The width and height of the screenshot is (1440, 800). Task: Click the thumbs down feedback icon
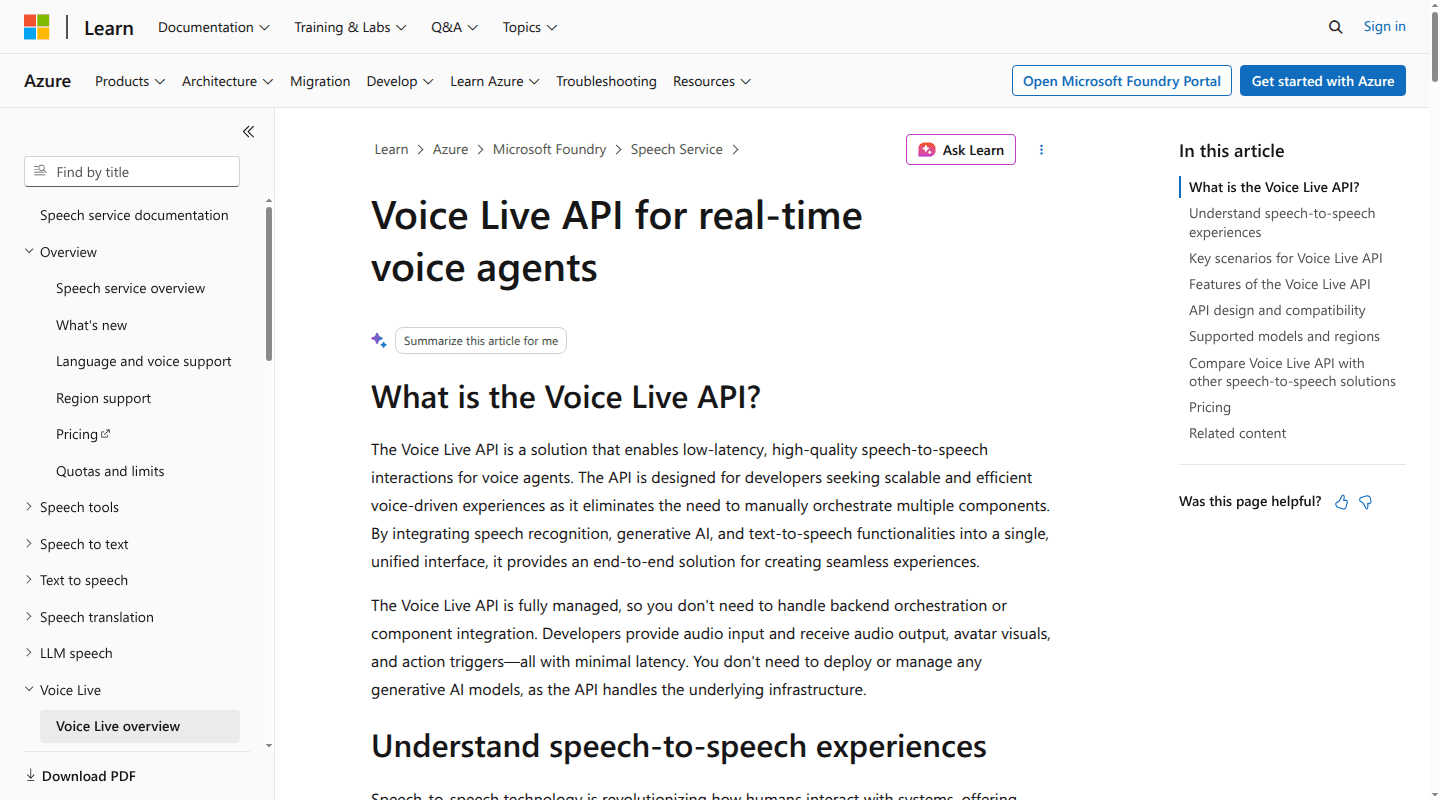[1366, 502]
